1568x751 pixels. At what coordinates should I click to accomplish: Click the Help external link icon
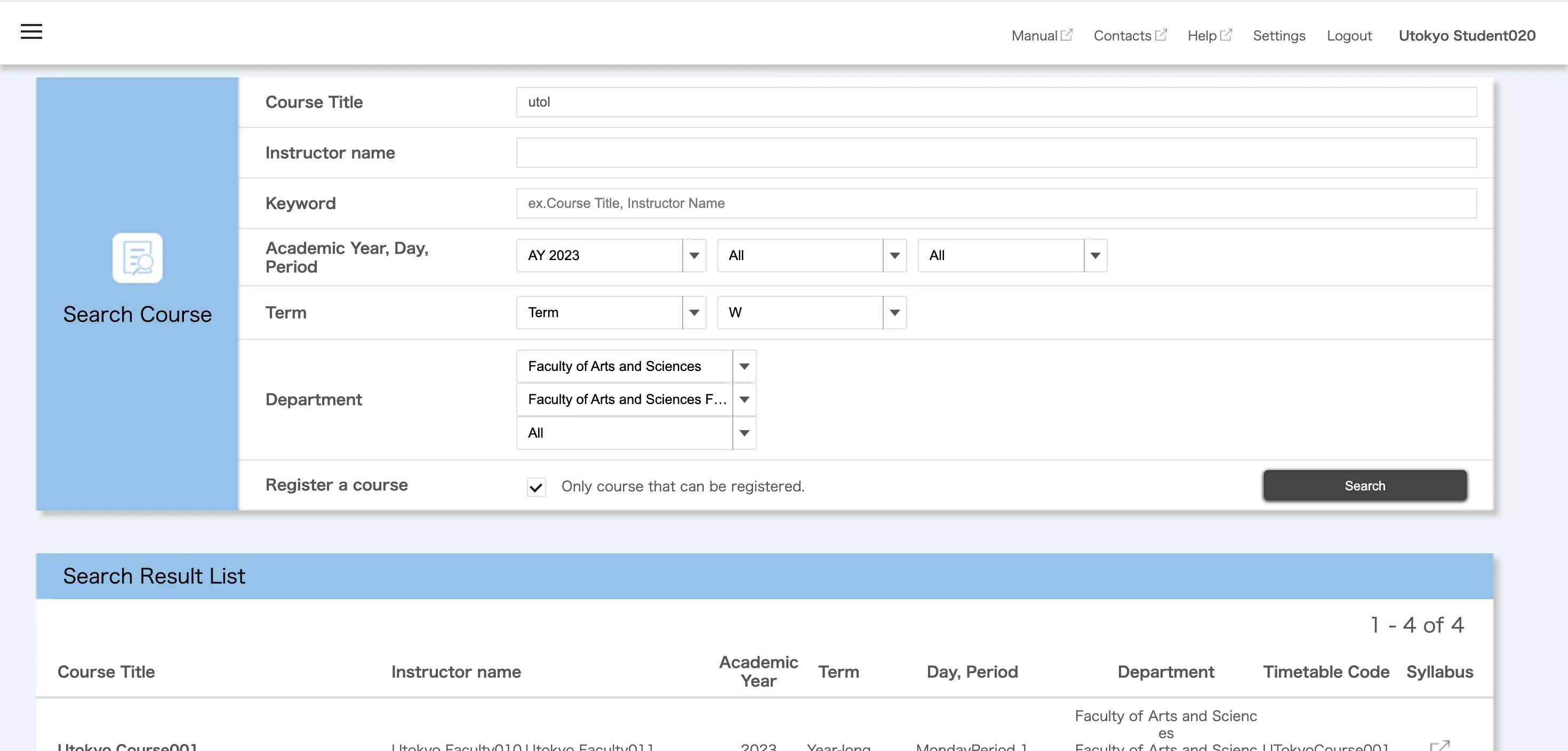[1226, 35]
